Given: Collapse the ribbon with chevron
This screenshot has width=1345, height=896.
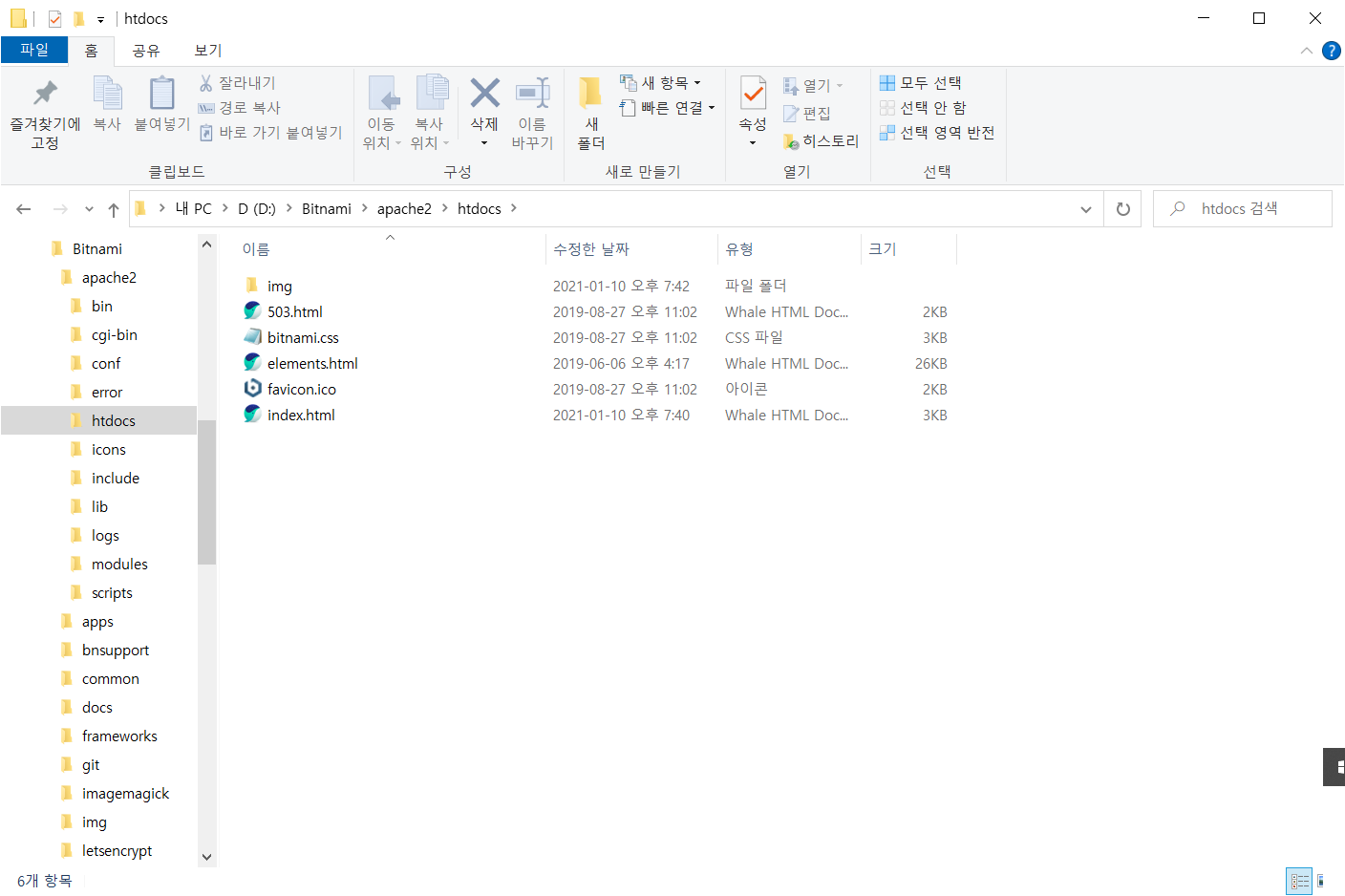Looking at the screenshot, I should [x=1307, y=51].
